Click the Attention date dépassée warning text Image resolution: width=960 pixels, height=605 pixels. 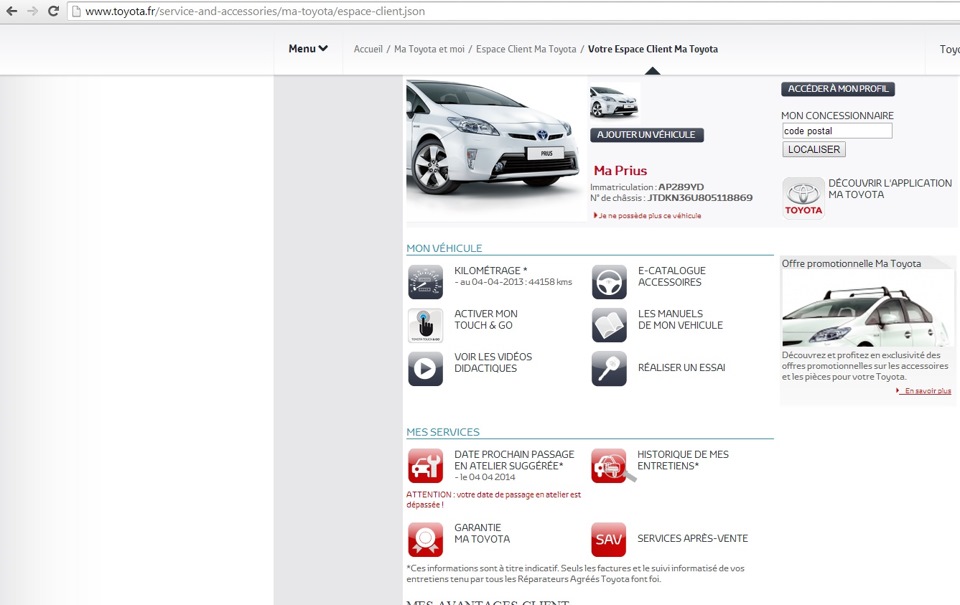coord(493,500)
